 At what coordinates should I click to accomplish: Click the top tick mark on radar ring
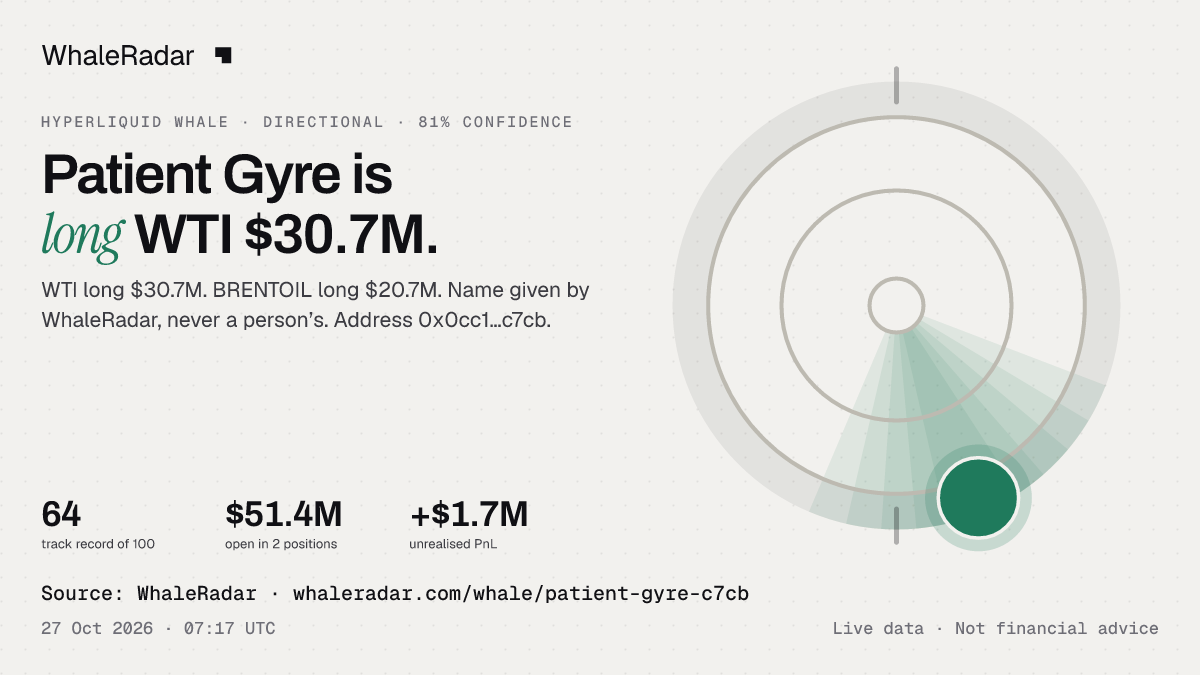pos(896,85)
